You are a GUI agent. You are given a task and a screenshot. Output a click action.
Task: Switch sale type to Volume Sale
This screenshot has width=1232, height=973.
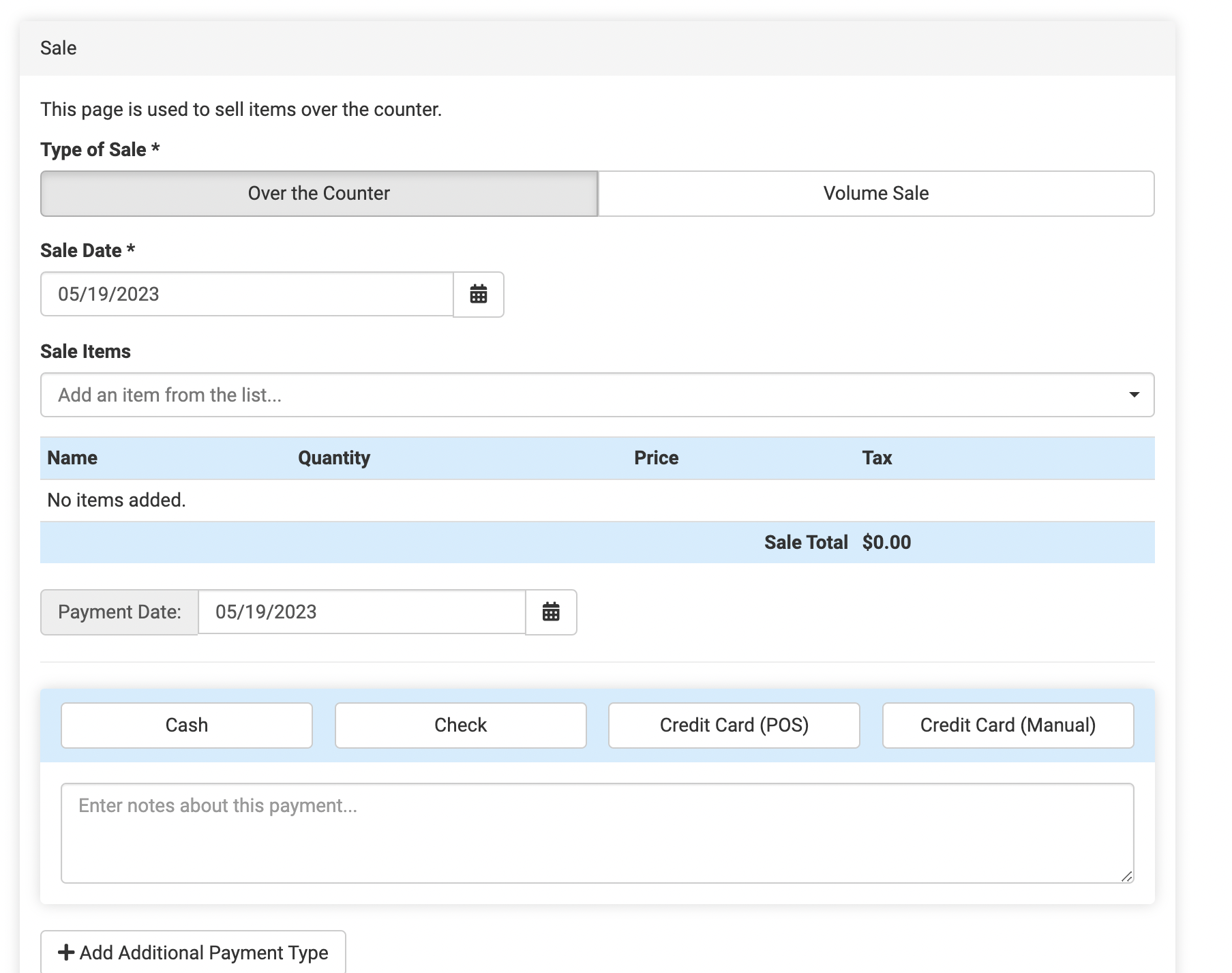click(x=875, y=194)
